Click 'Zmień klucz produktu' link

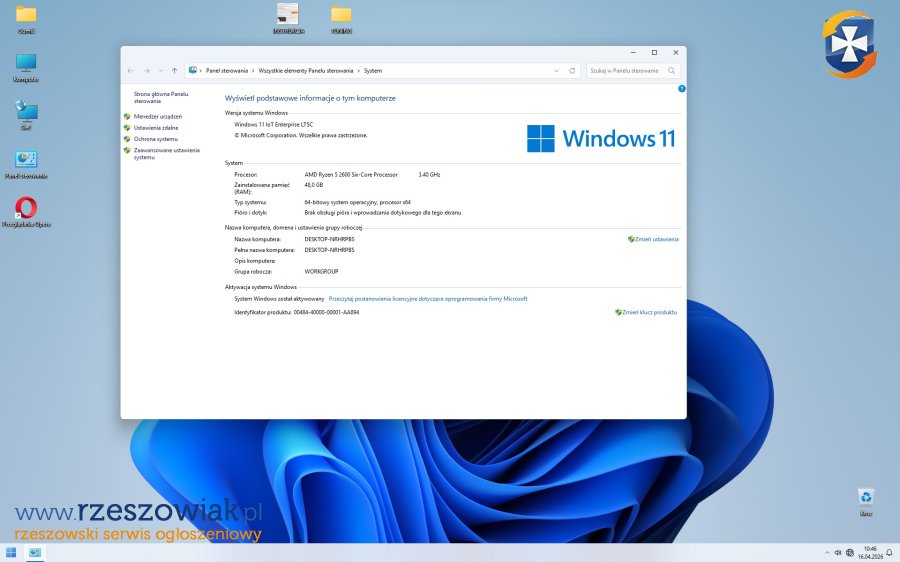(x=649, y=312)
